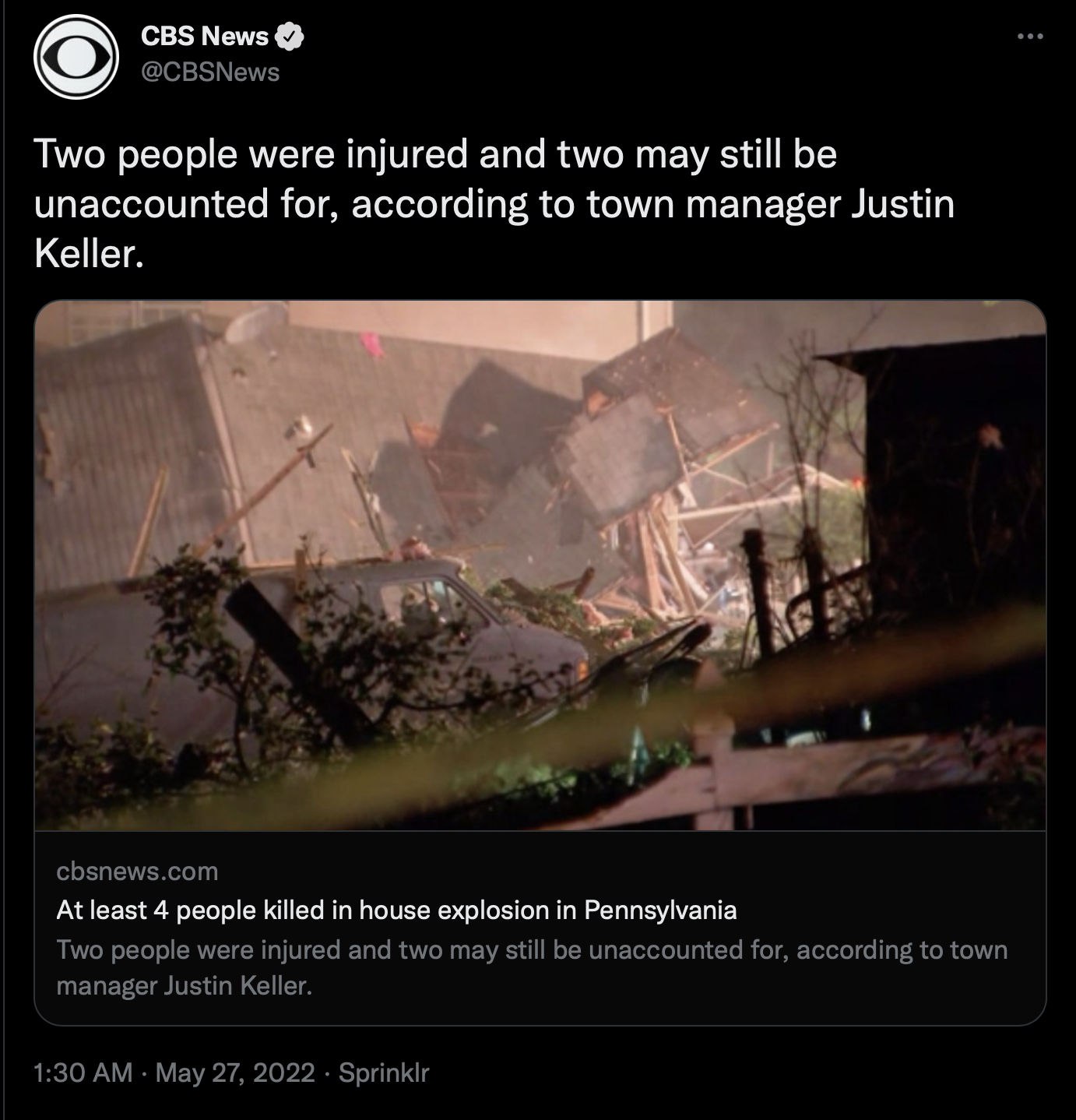The width and height of the screenshot is (1076, 1120).
Task: Click the cbsnews.com domain label
Action: coord(137,871)
